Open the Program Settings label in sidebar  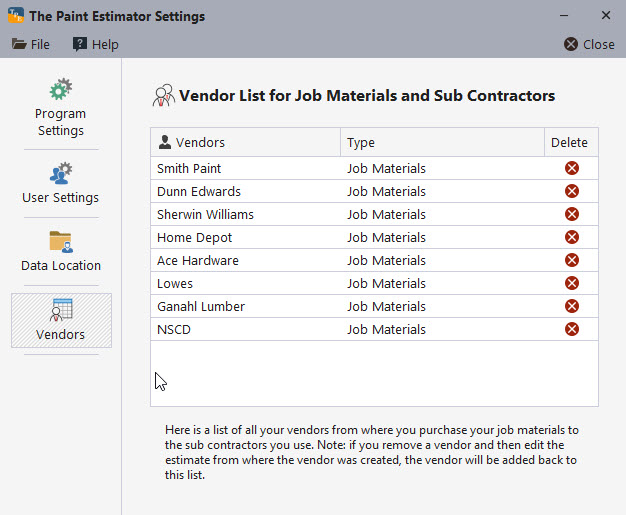pyautogui.click(x=61, y=122)
